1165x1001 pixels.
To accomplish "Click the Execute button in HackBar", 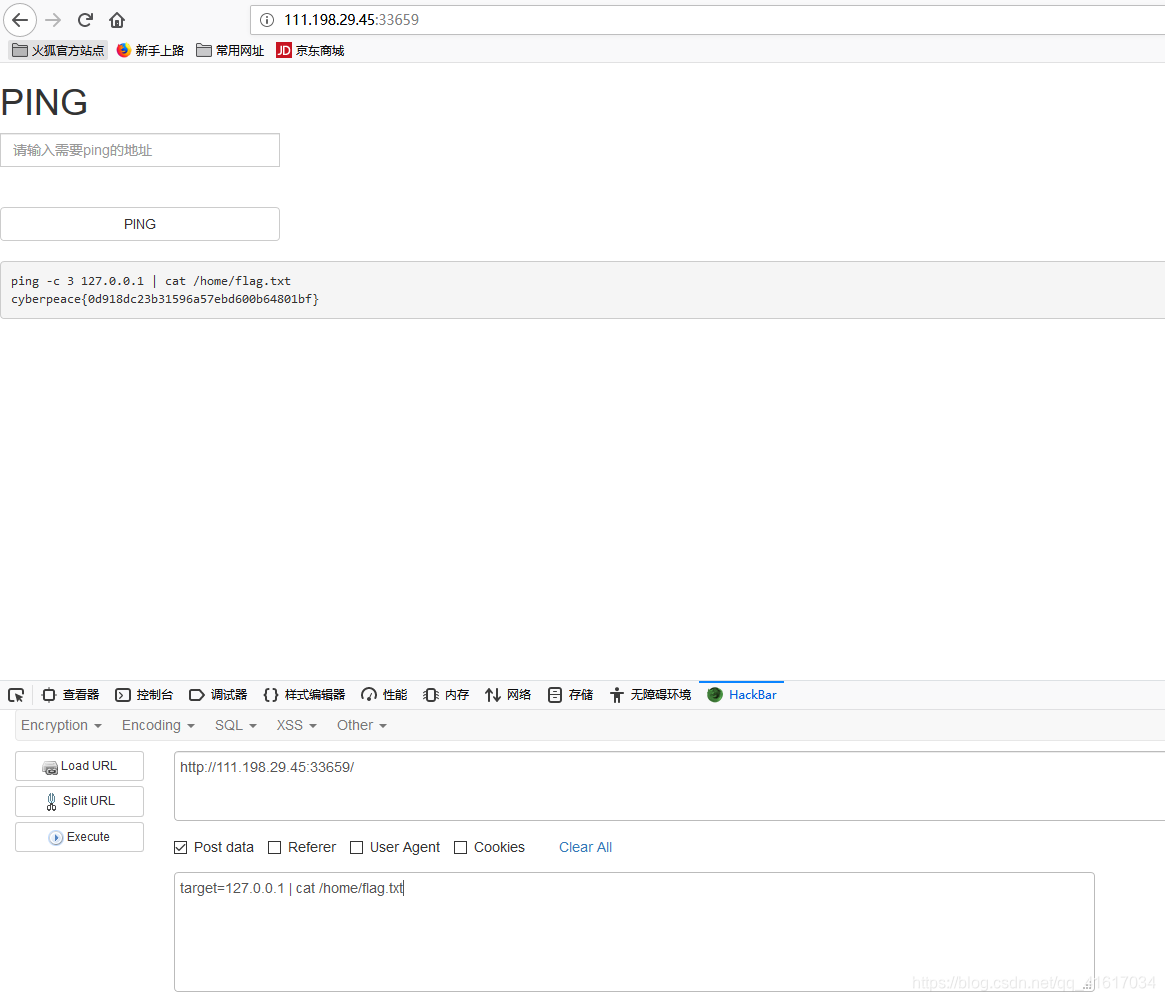I will [79, 837].
